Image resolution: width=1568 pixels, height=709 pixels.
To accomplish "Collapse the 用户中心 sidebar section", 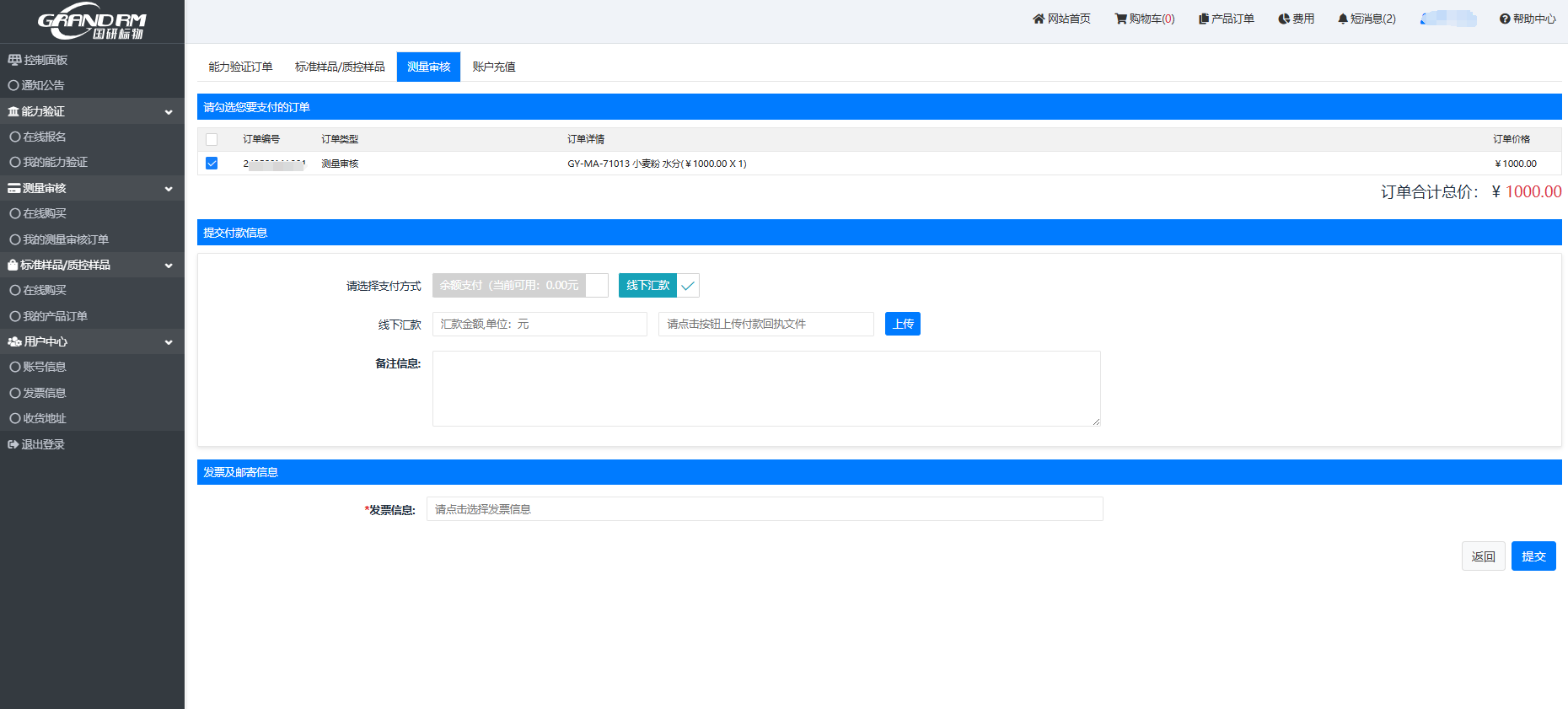I will (169, 342).
